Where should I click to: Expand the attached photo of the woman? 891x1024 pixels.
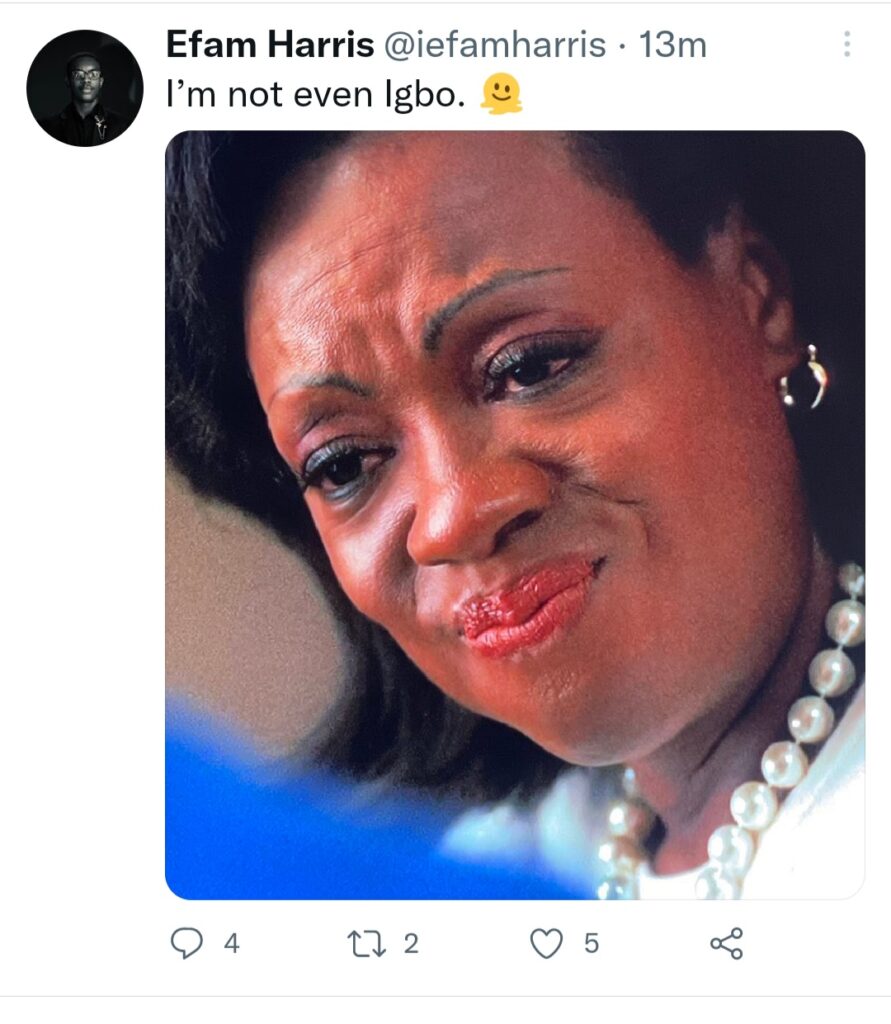(x=515, y=515)
